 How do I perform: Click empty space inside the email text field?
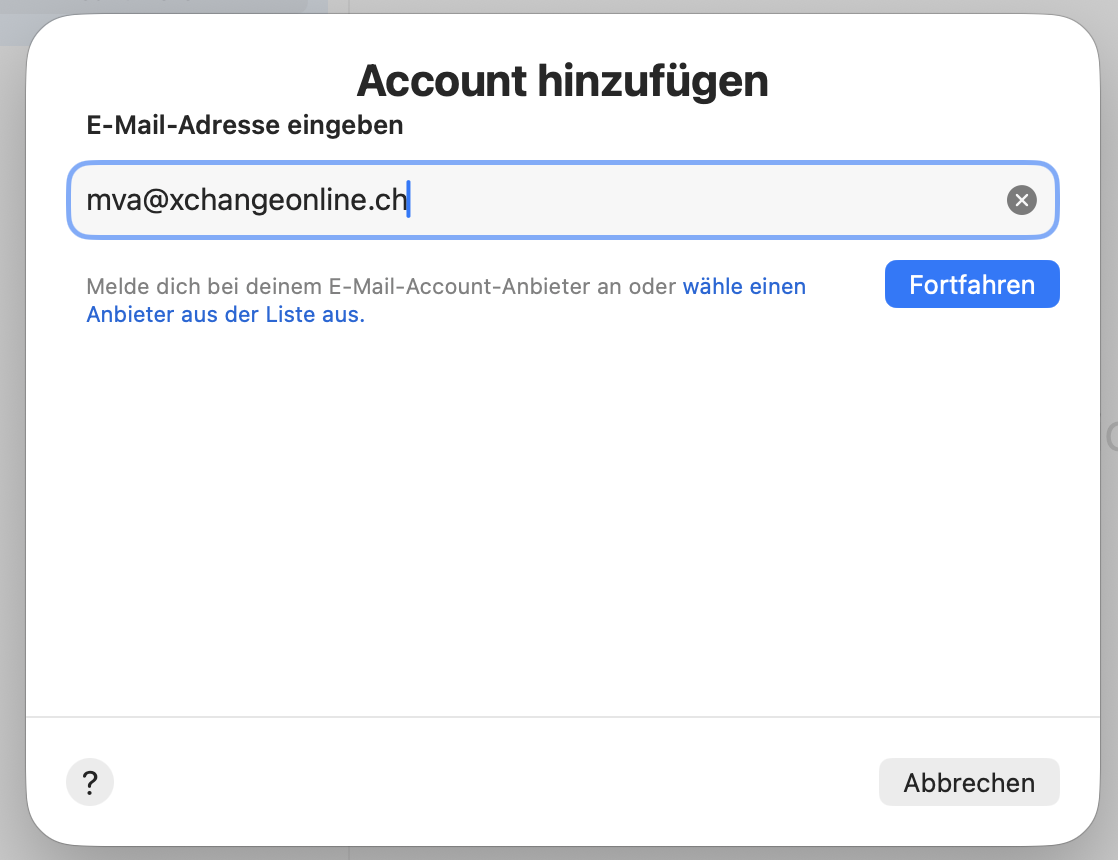click(700, 201)
